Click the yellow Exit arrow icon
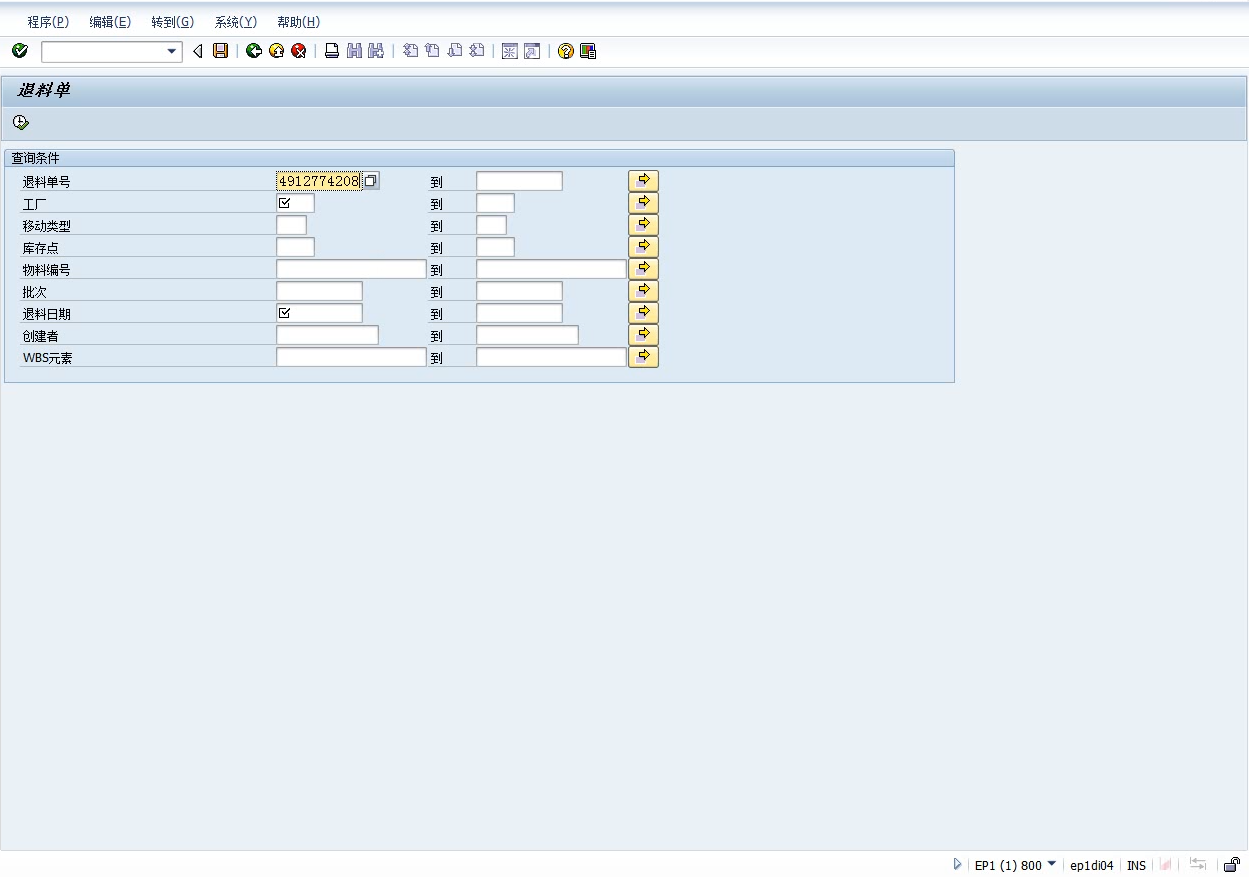Viewport: 1249px width, 877px height. (276, 51)
